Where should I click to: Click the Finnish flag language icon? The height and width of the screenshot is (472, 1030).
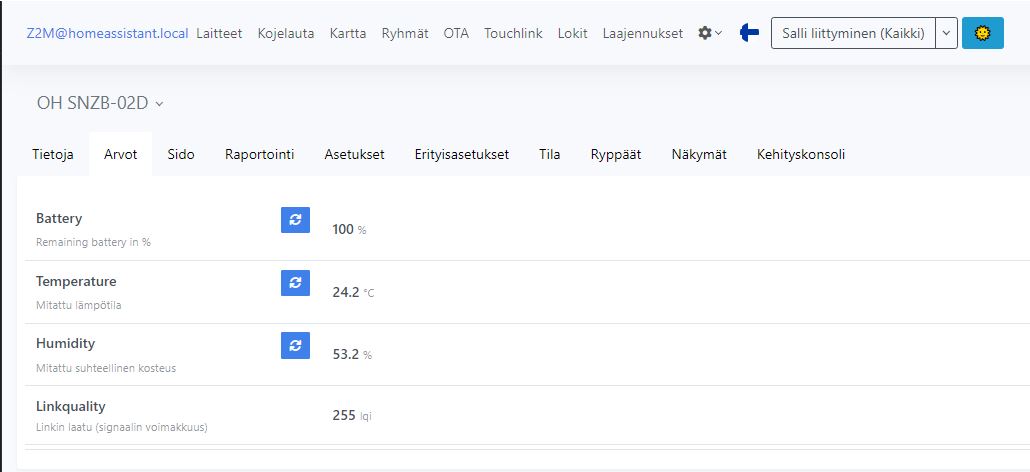[749, 33]
